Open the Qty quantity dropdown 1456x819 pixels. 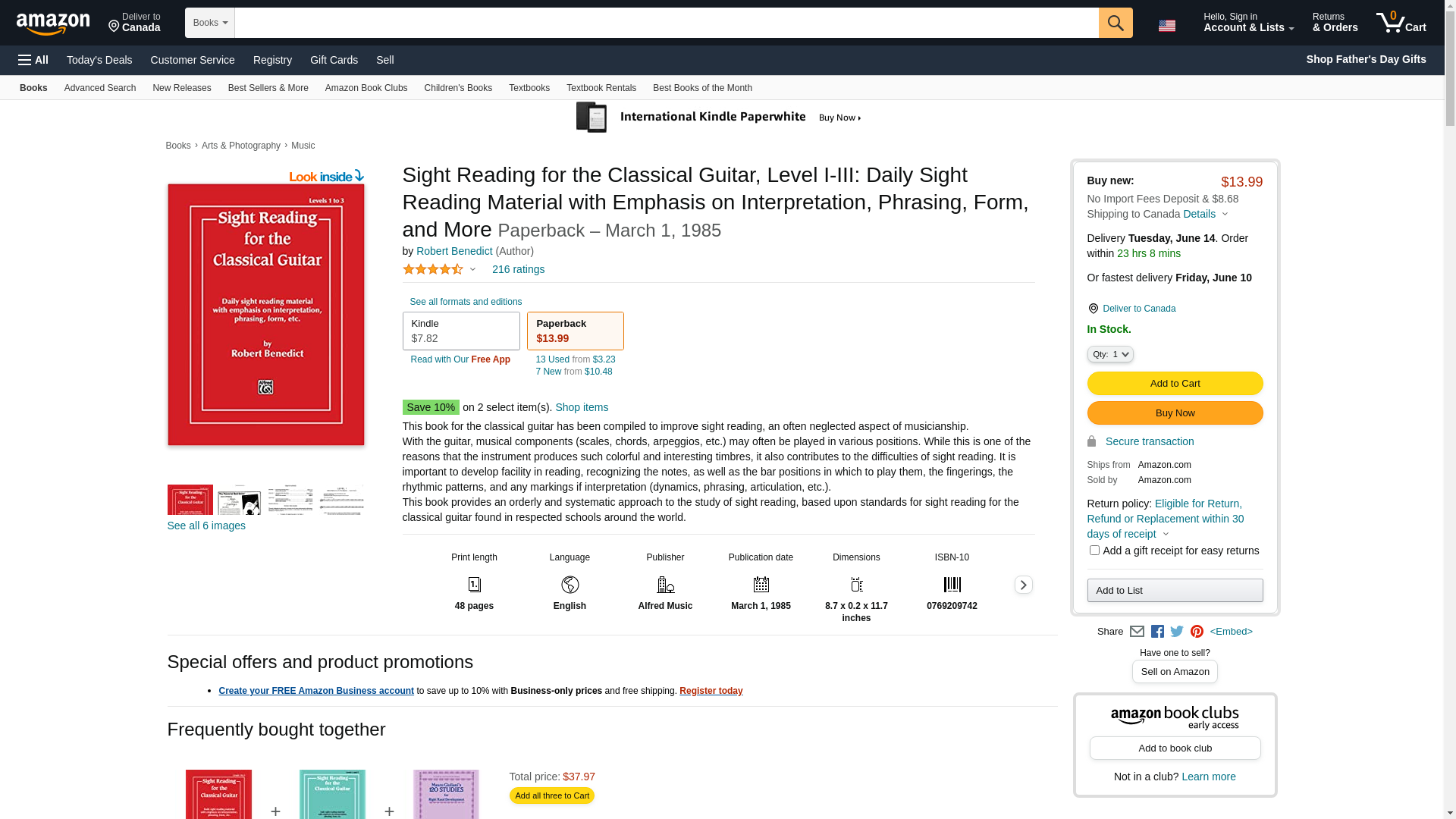click(x=1110, y=354)
